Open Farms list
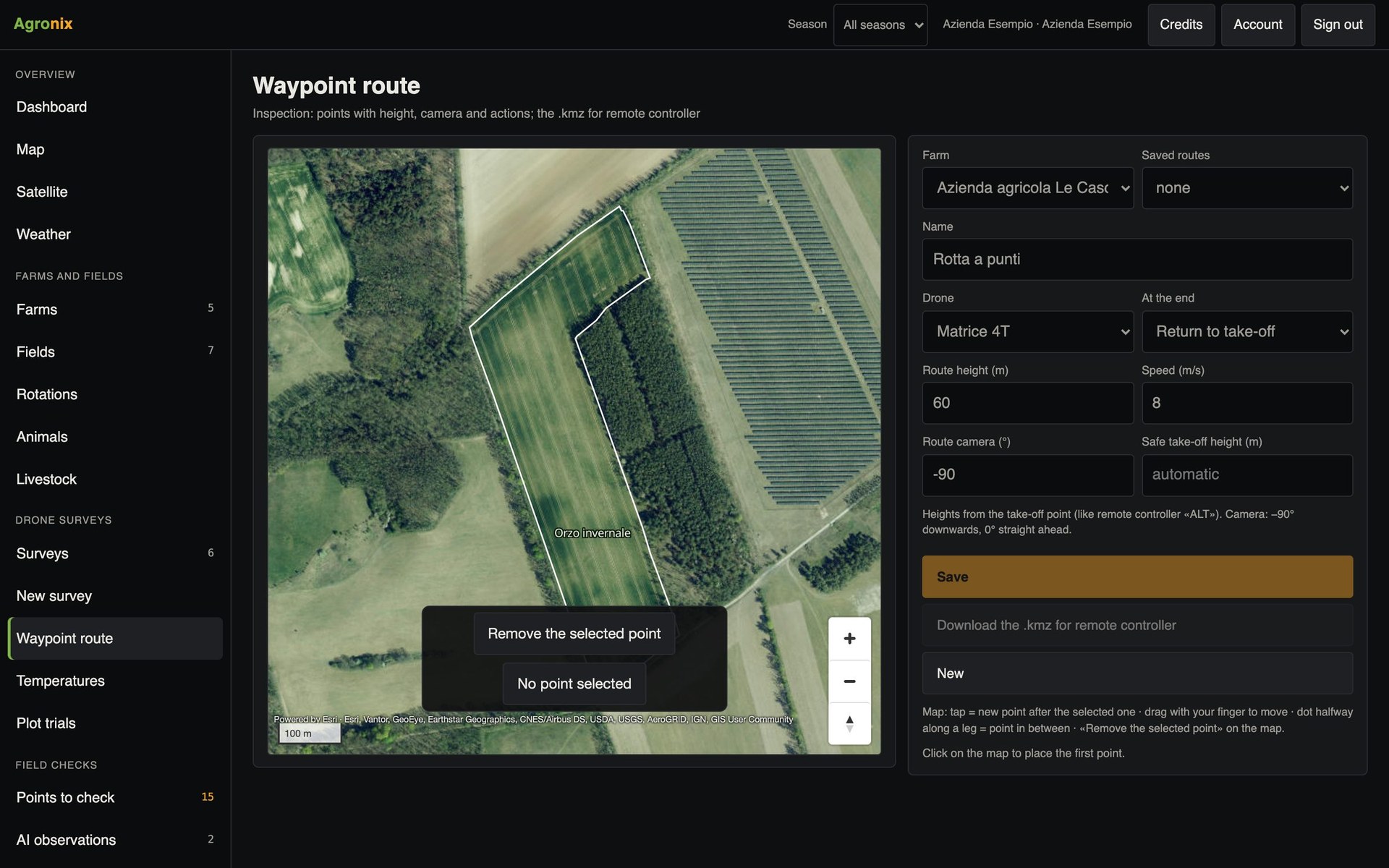Screen dimensions: 1389x868 click(x=115, y=310)
